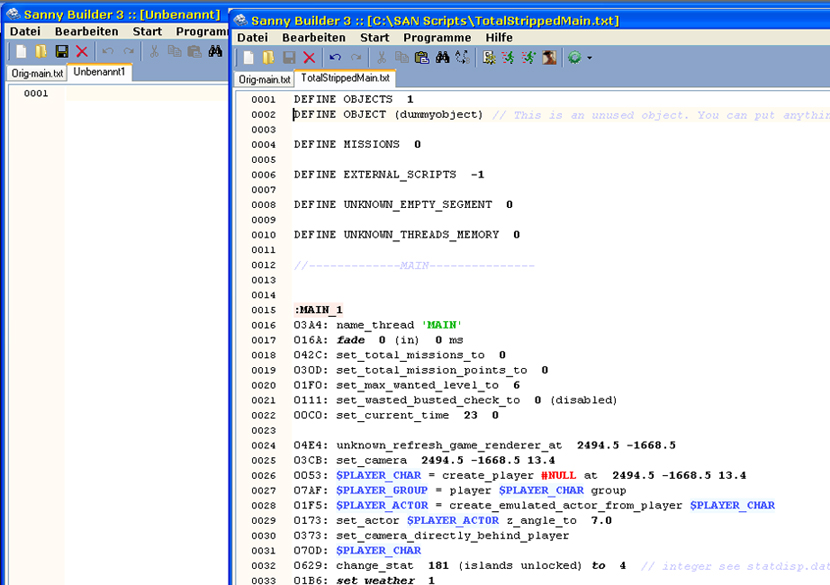Open Hilfe menu

[498, 38]
